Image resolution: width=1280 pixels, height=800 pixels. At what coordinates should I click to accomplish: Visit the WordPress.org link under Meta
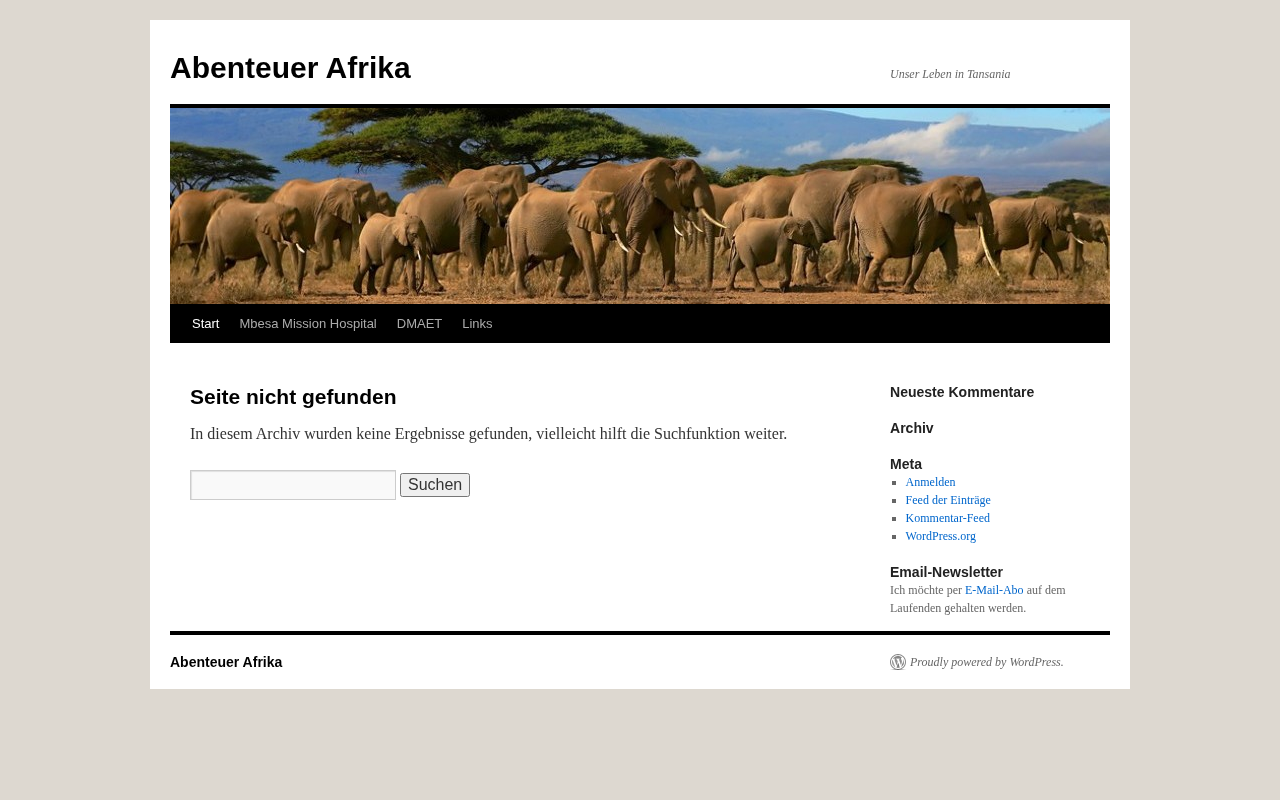click(940, 536)
